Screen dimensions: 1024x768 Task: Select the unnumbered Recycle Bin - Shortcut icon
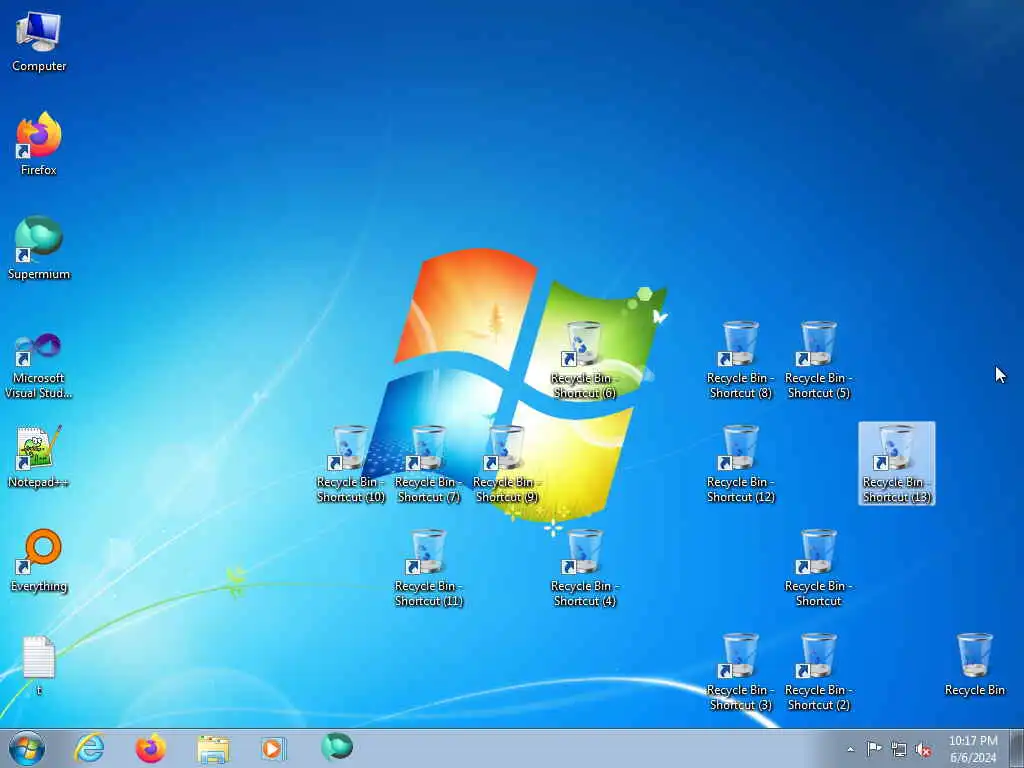(x=818, y=568)
